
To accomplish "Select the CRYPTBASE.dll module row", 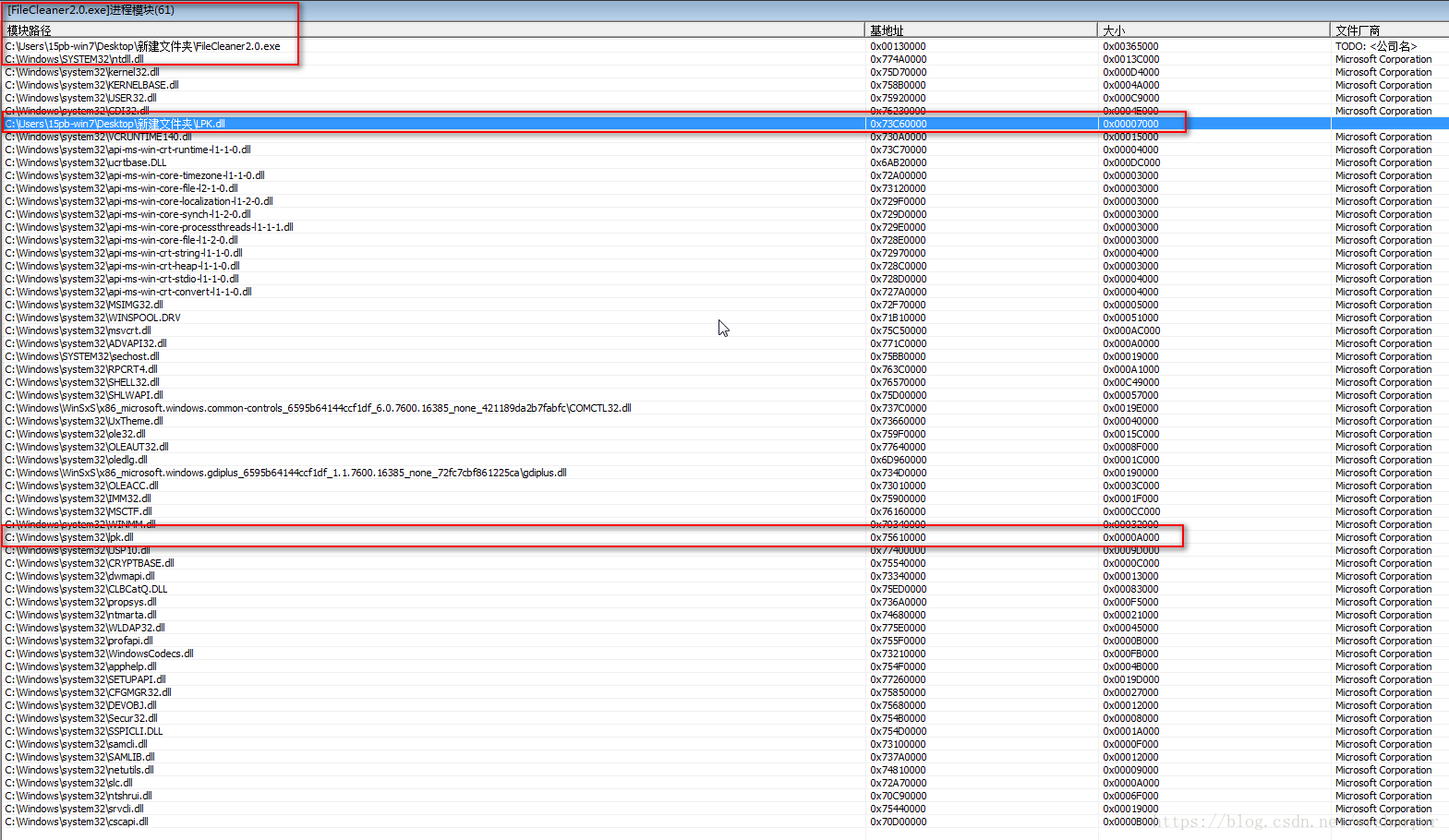I will tap(724, 563).
